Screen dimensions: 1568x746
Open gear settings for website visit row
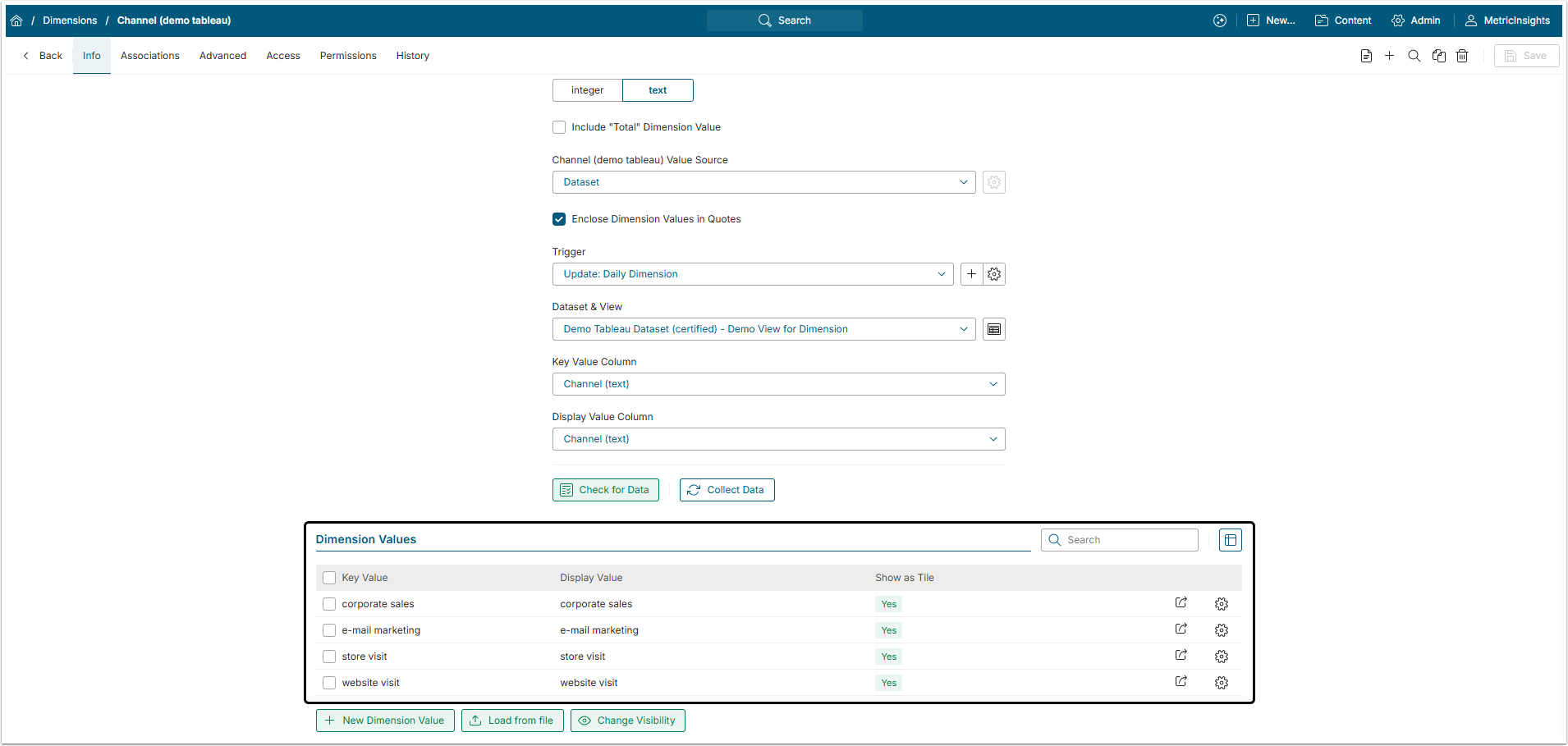click(x=1222, y=683)
